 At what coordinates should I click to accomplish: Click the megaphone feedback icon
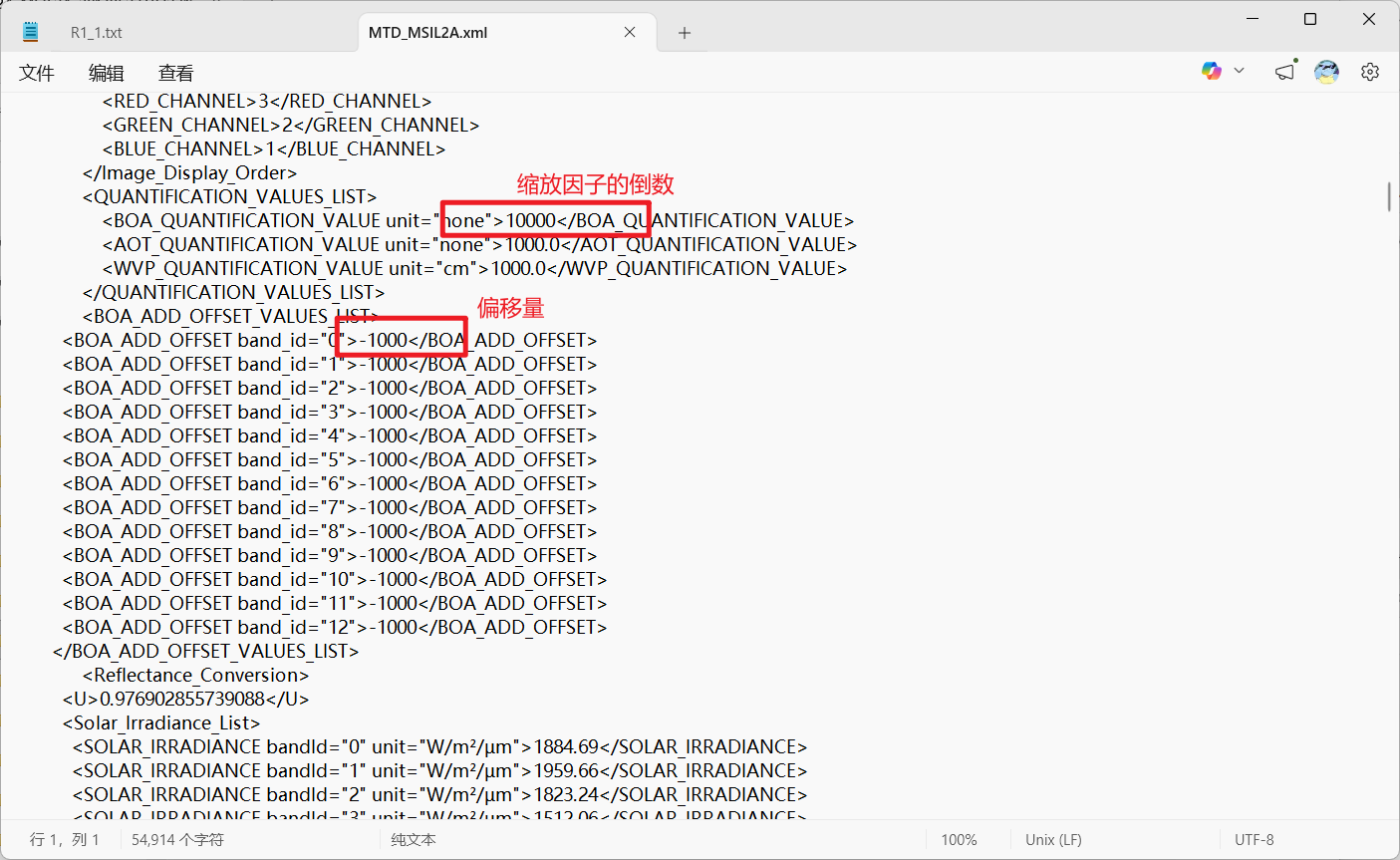[x=1285, y=71]
